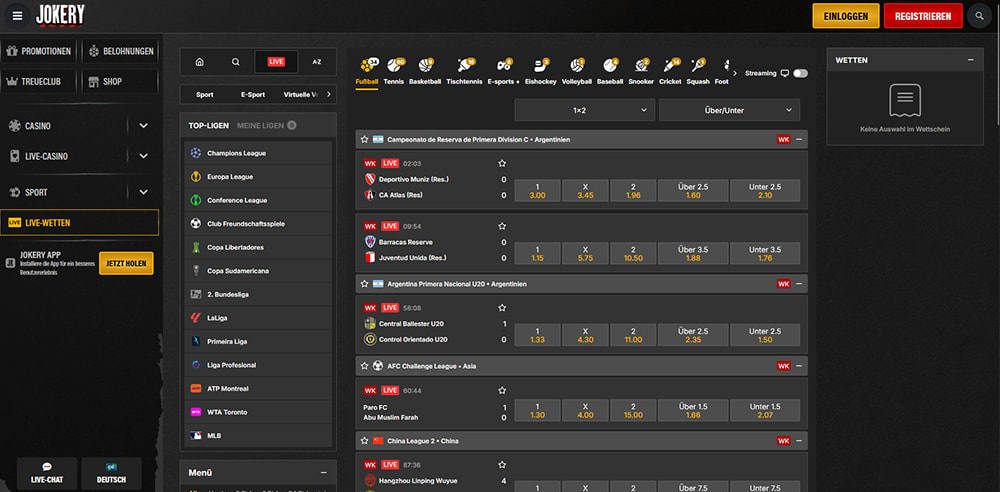Pick Über 2.5 at 2.35 odds
The image size is (1000, 492).
(x=693, y=335)
